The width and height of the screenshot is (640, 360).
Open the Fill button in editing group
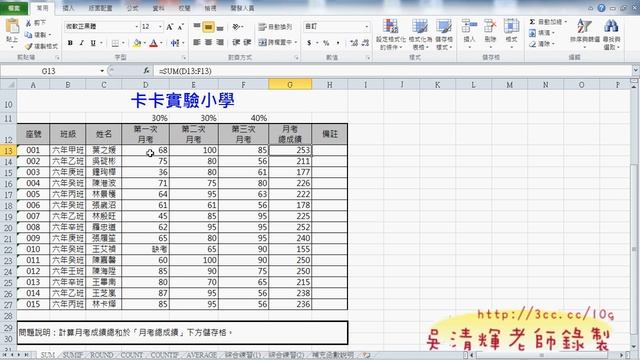click(x=542, y=33)
